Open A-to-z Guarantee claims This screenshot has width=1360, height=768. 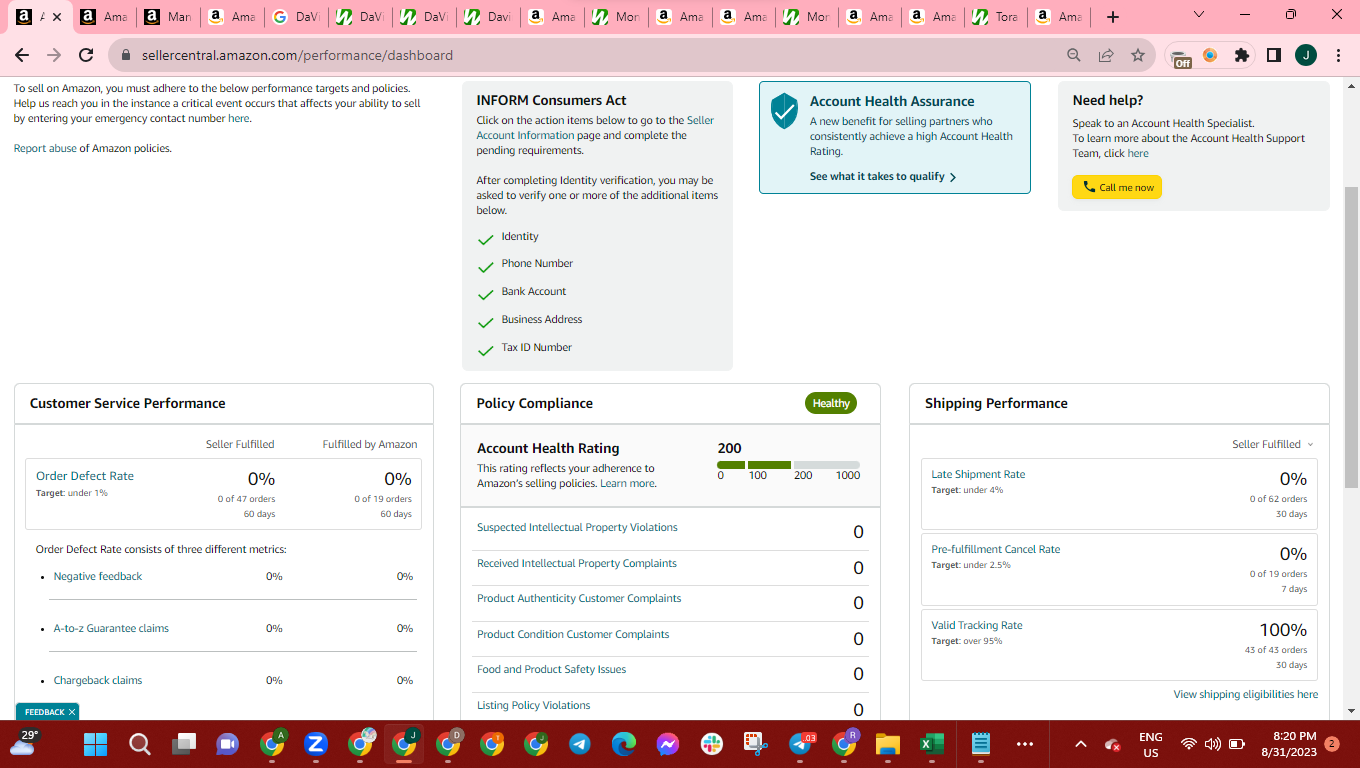click(x=111, y=628)
